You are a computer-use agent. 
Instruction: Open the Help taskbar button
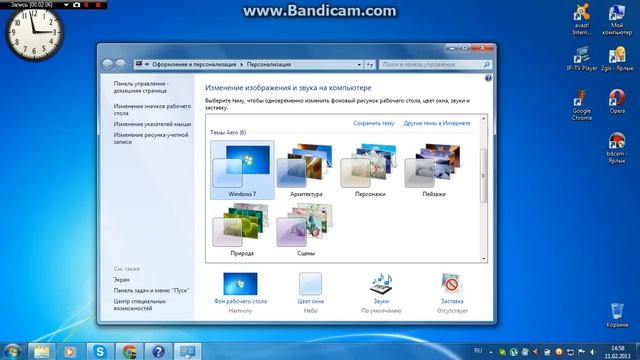[x=158, y=351]
